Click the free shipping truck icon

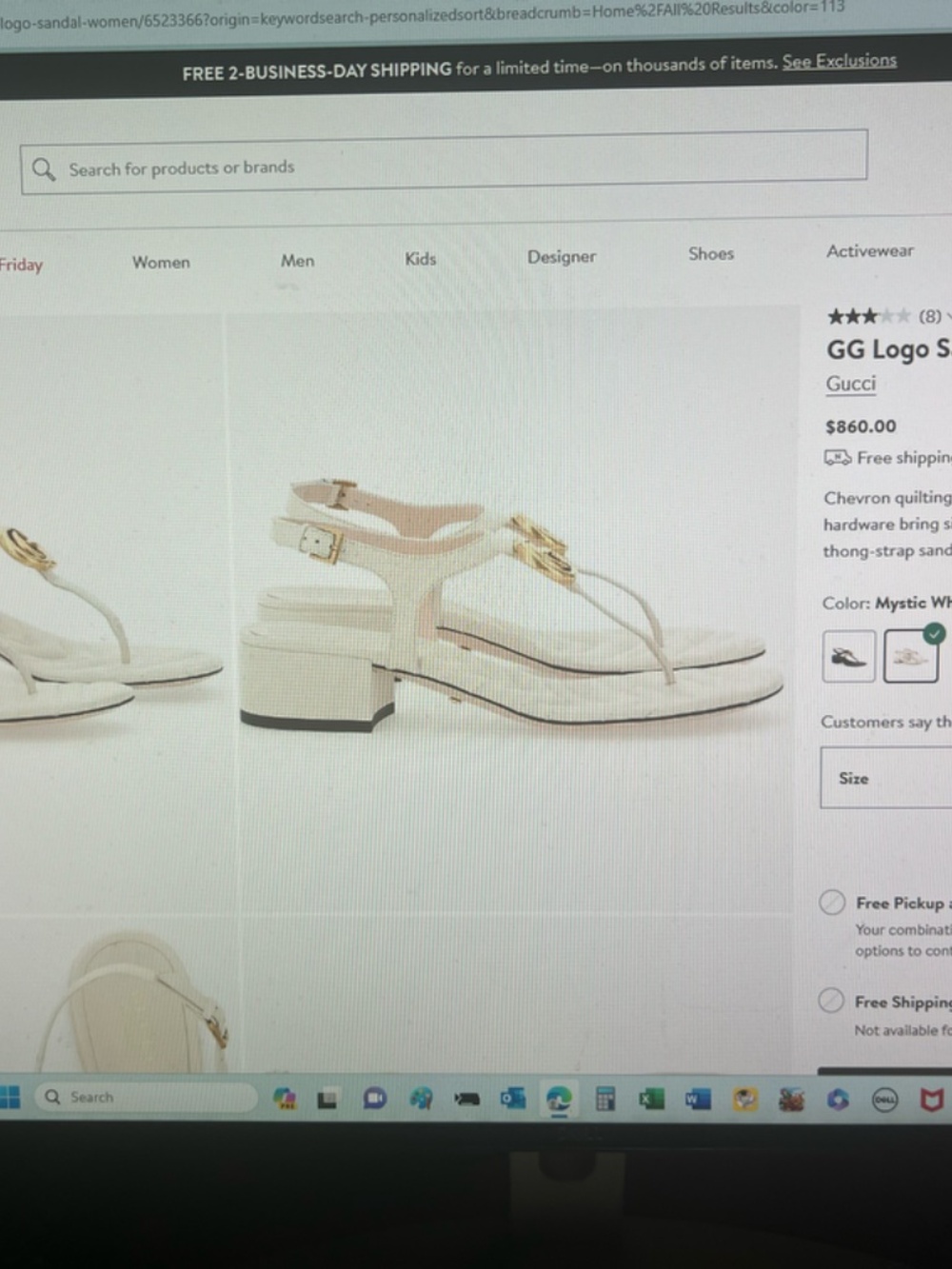(x=837, y=458)
